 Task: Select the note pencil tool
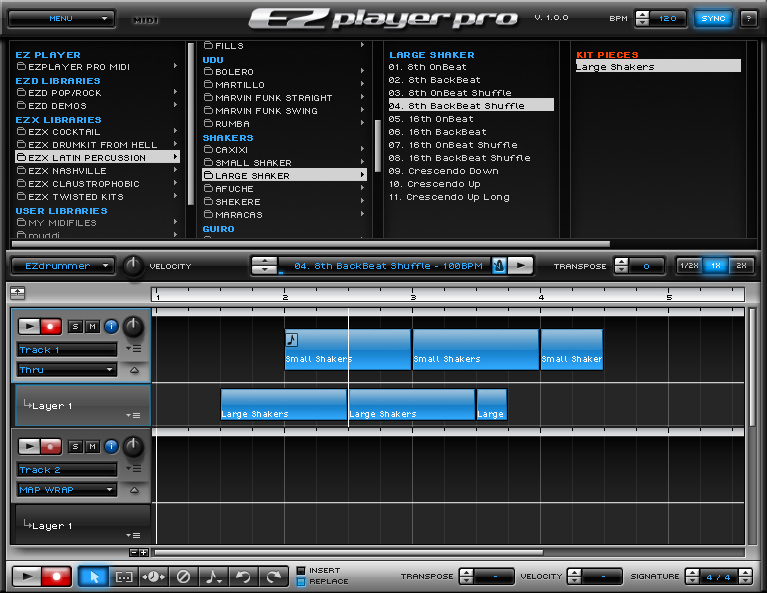click(213, 576)
